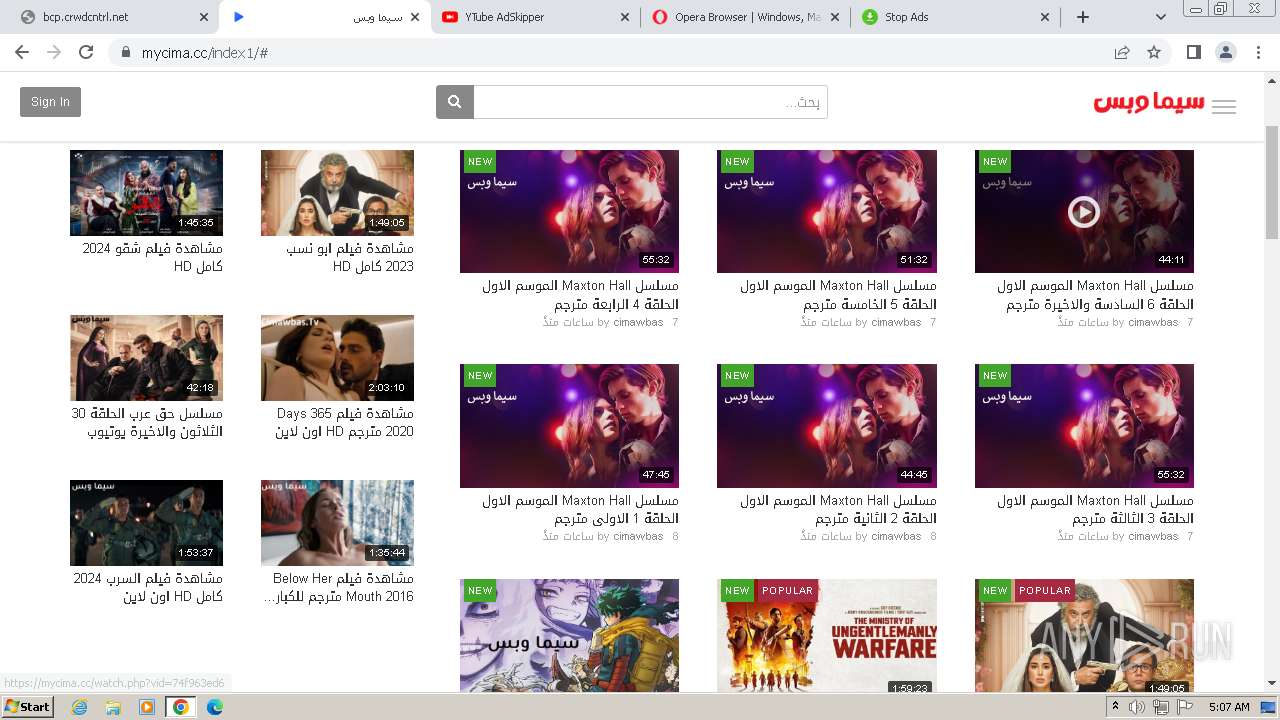Switch to the Opera Browser tab

click(x=745, y=17)
